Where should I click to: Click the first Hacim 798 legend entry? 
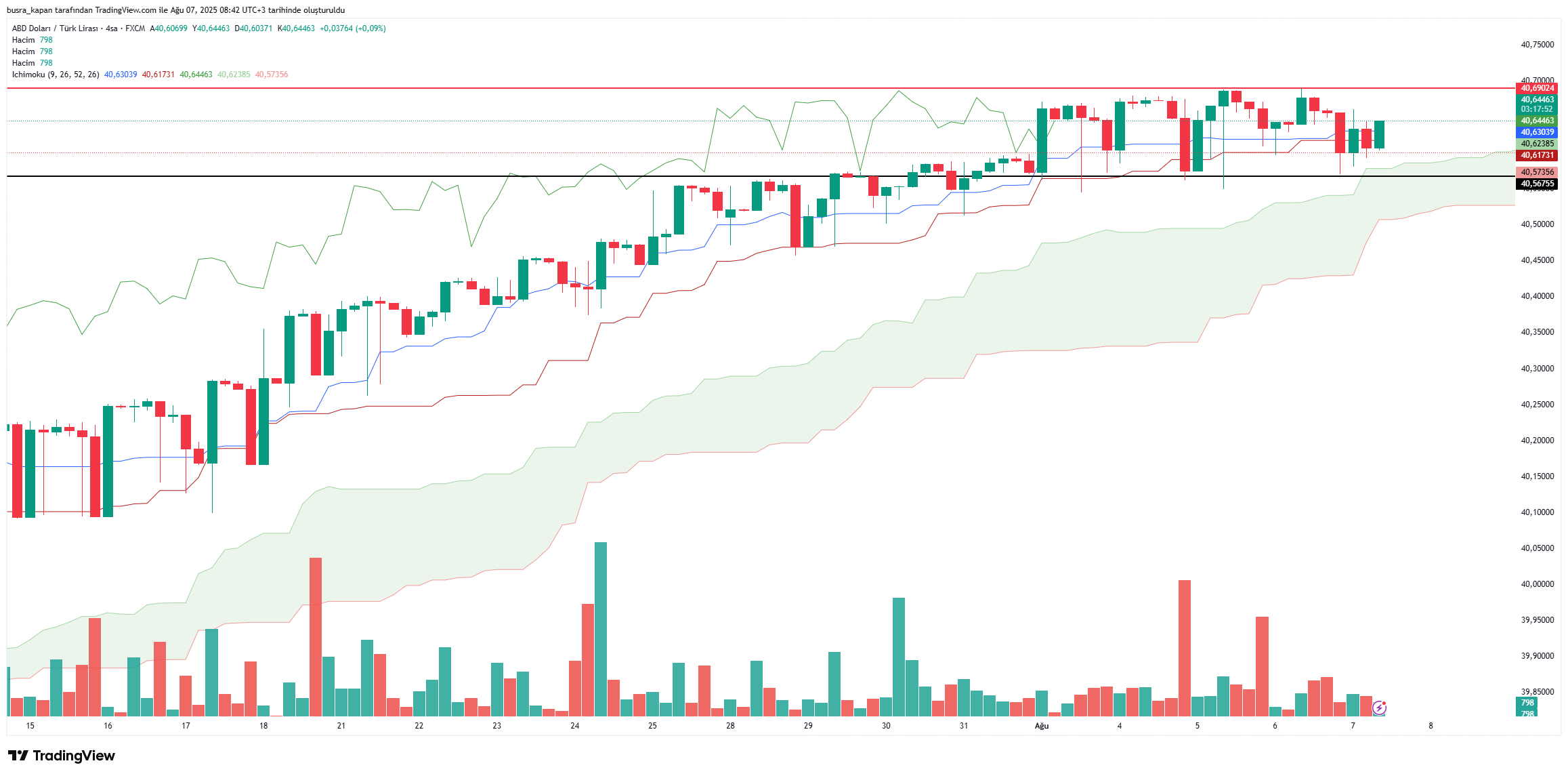pos(32,40)
